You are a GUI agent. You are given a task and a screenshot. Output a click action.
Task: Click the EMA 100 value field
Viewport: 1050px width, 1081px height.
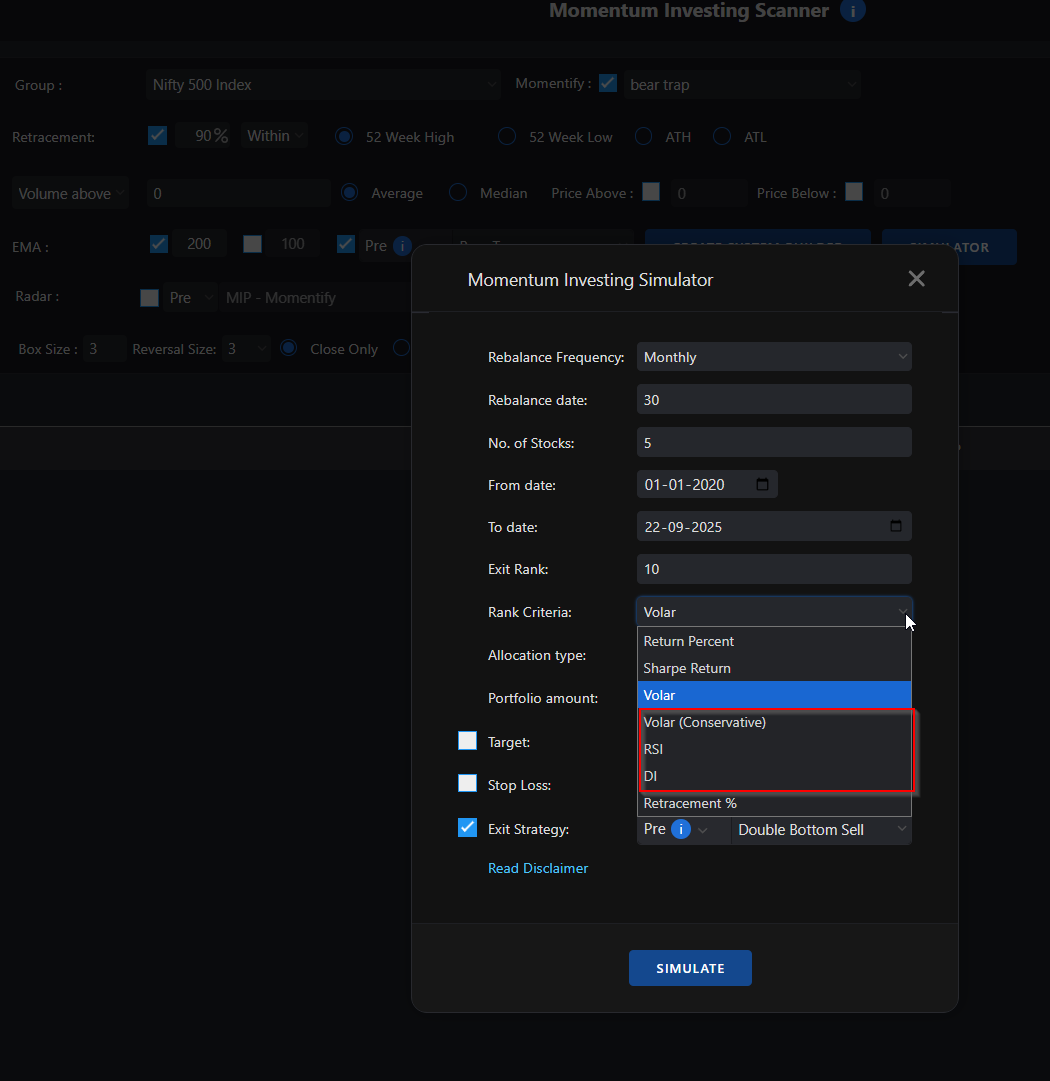(x=293, y=244)
